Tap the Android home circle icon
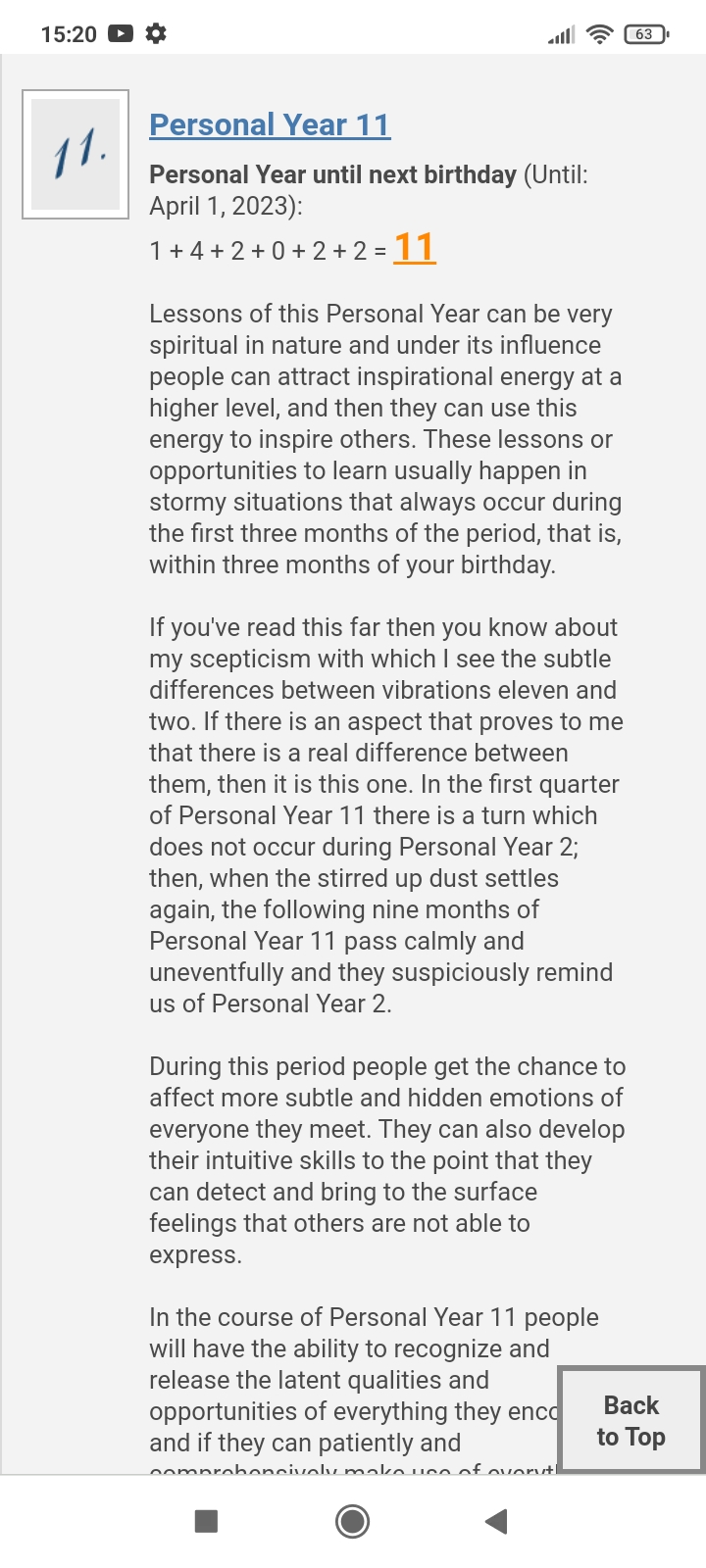The width and height of the screenshot is (706, 1568). click(x=352, y=1521)
